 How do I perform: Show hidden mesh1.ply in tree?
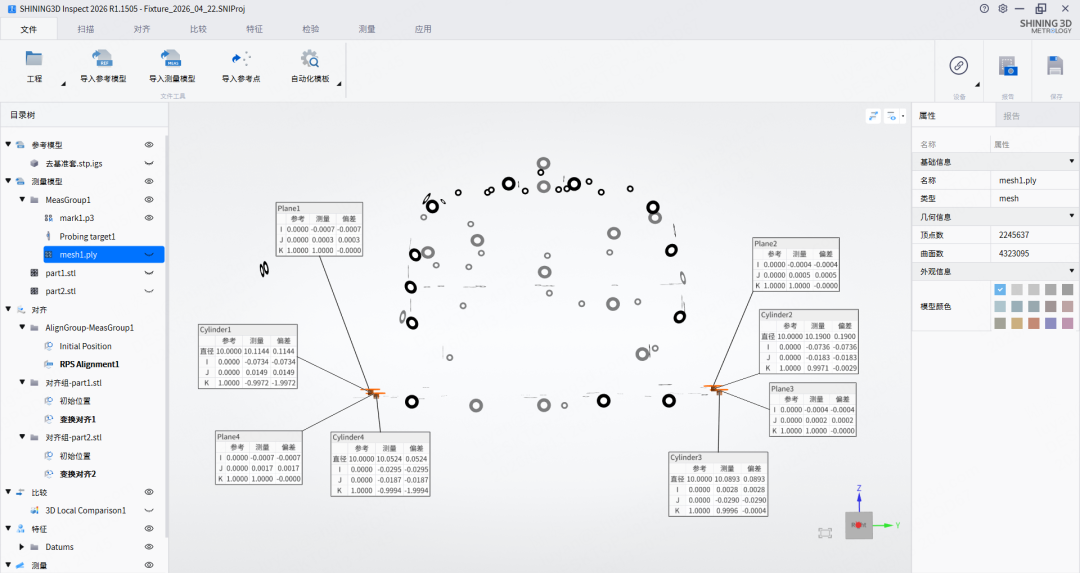(148, 254)
